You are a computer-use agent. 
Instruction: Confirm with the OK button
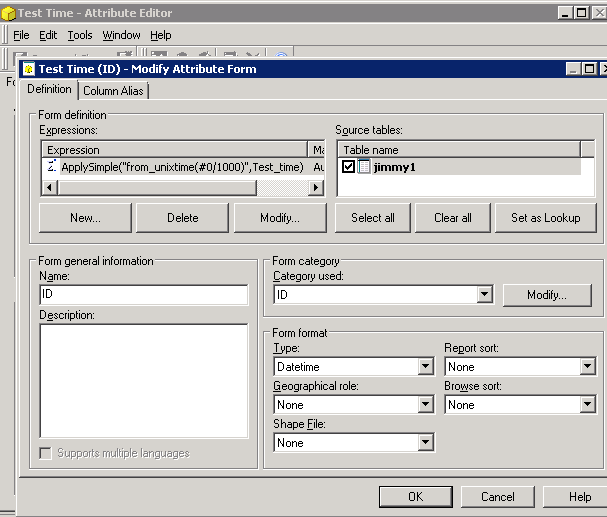click(x=416, y=496)
